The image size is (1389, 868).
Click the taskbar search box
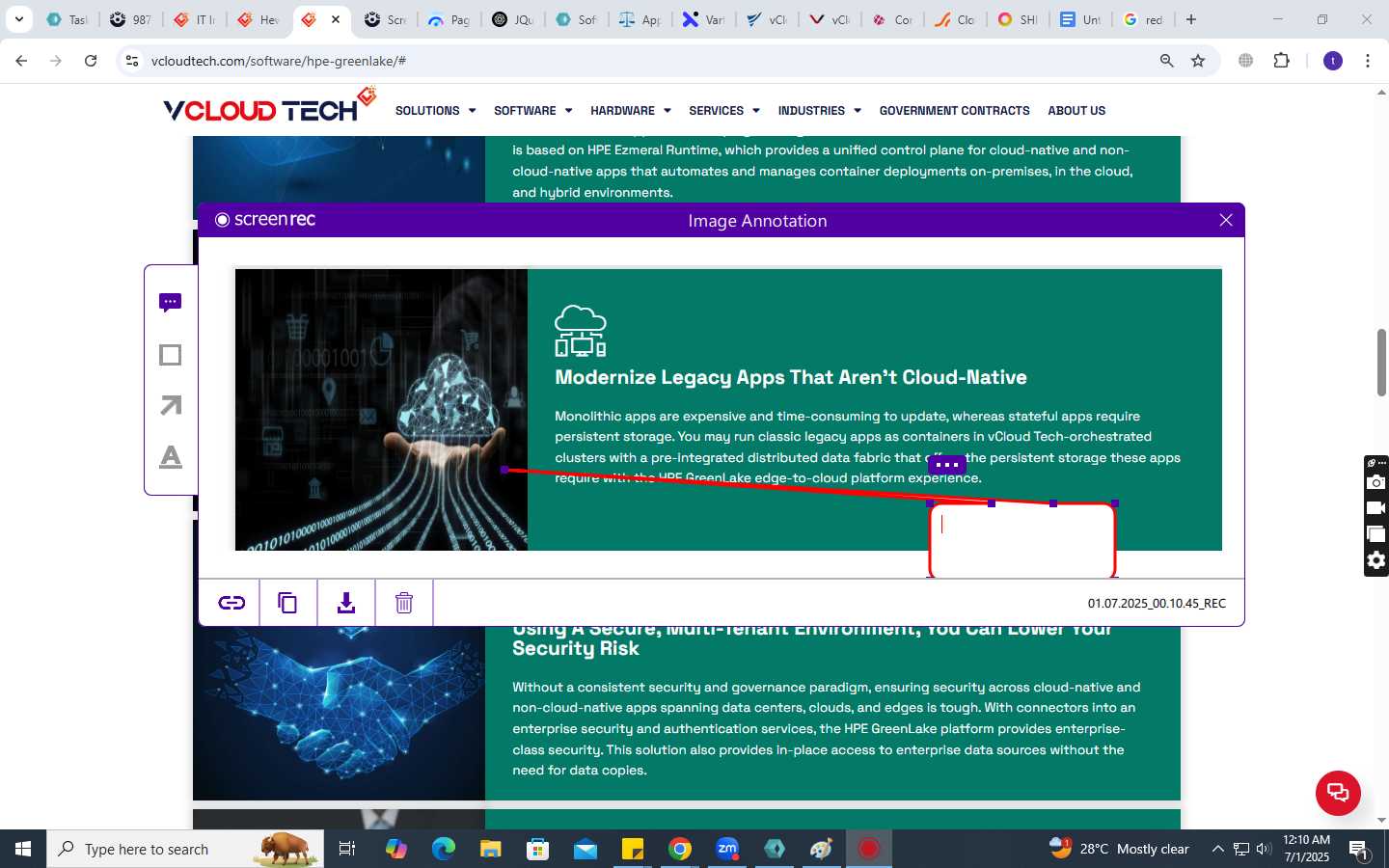point(185,849)
